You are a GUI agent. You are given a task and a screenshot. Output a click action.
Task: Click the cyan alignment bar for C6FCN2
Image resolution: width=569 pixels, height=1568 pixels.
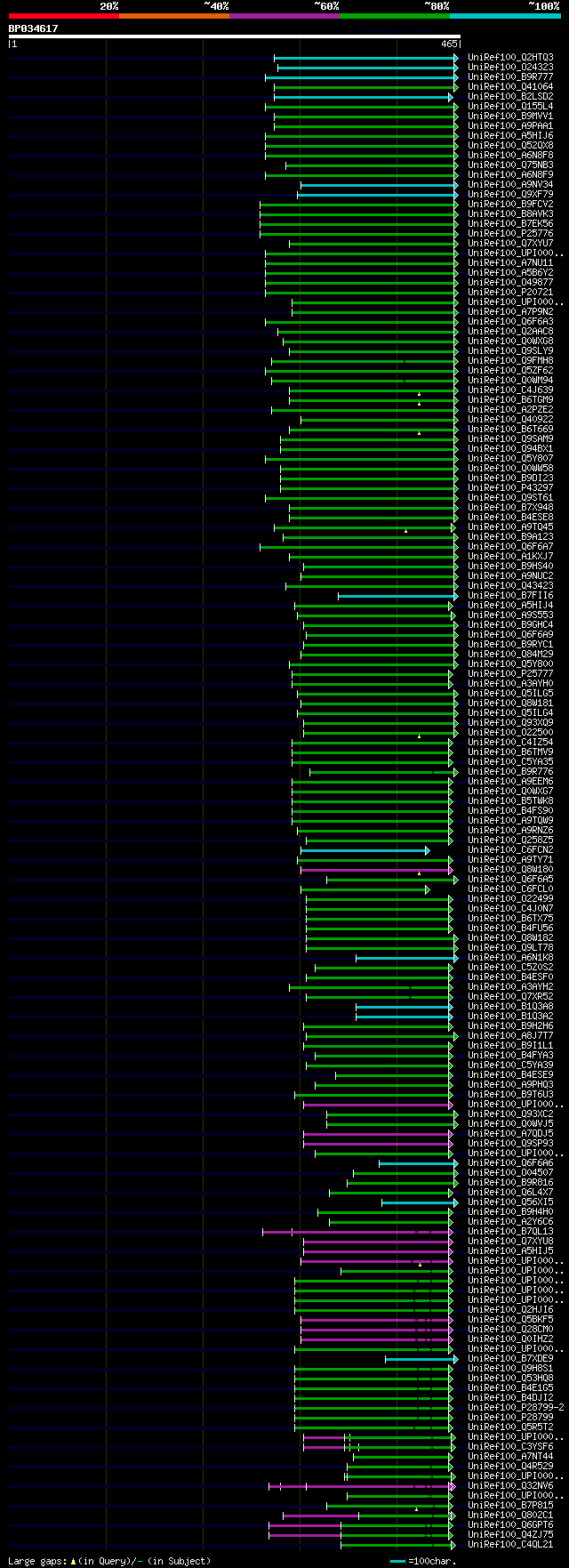coord(365,851)
